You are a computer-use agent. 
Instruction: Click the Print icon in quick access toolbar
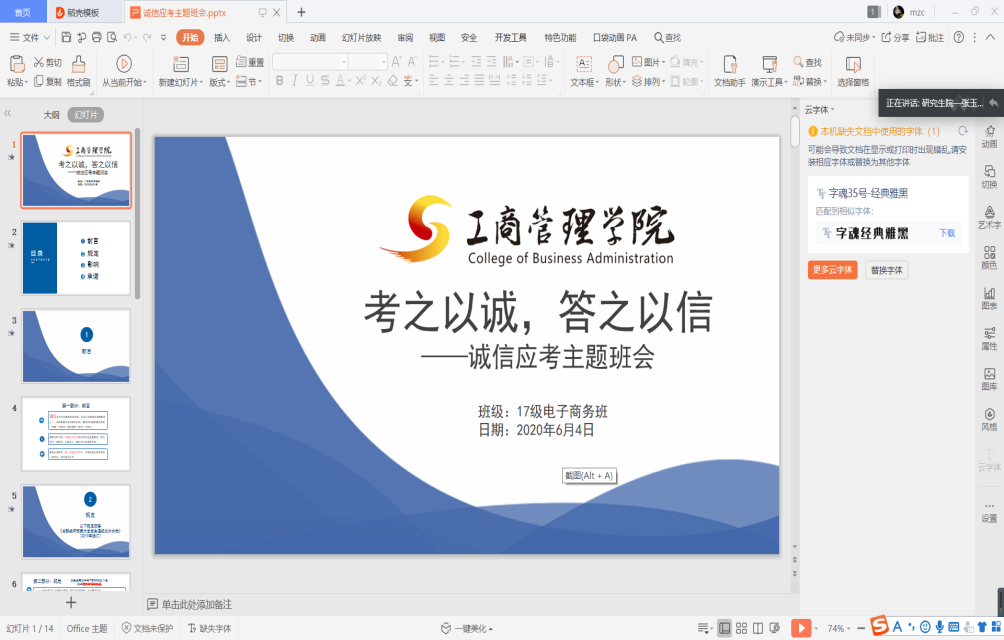coord(97,37)
